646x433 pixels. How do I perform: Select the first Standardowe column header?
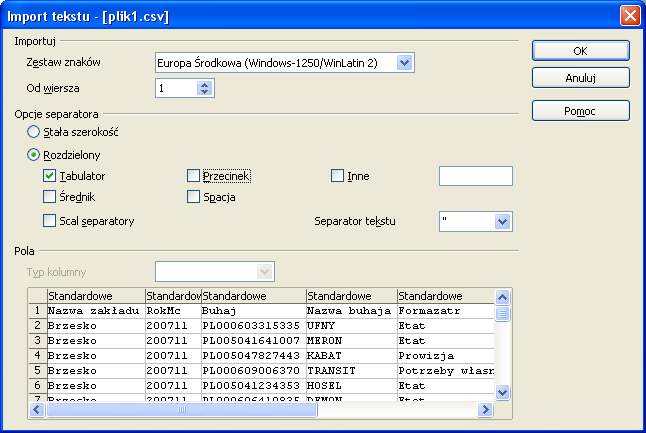pos(96,296)
